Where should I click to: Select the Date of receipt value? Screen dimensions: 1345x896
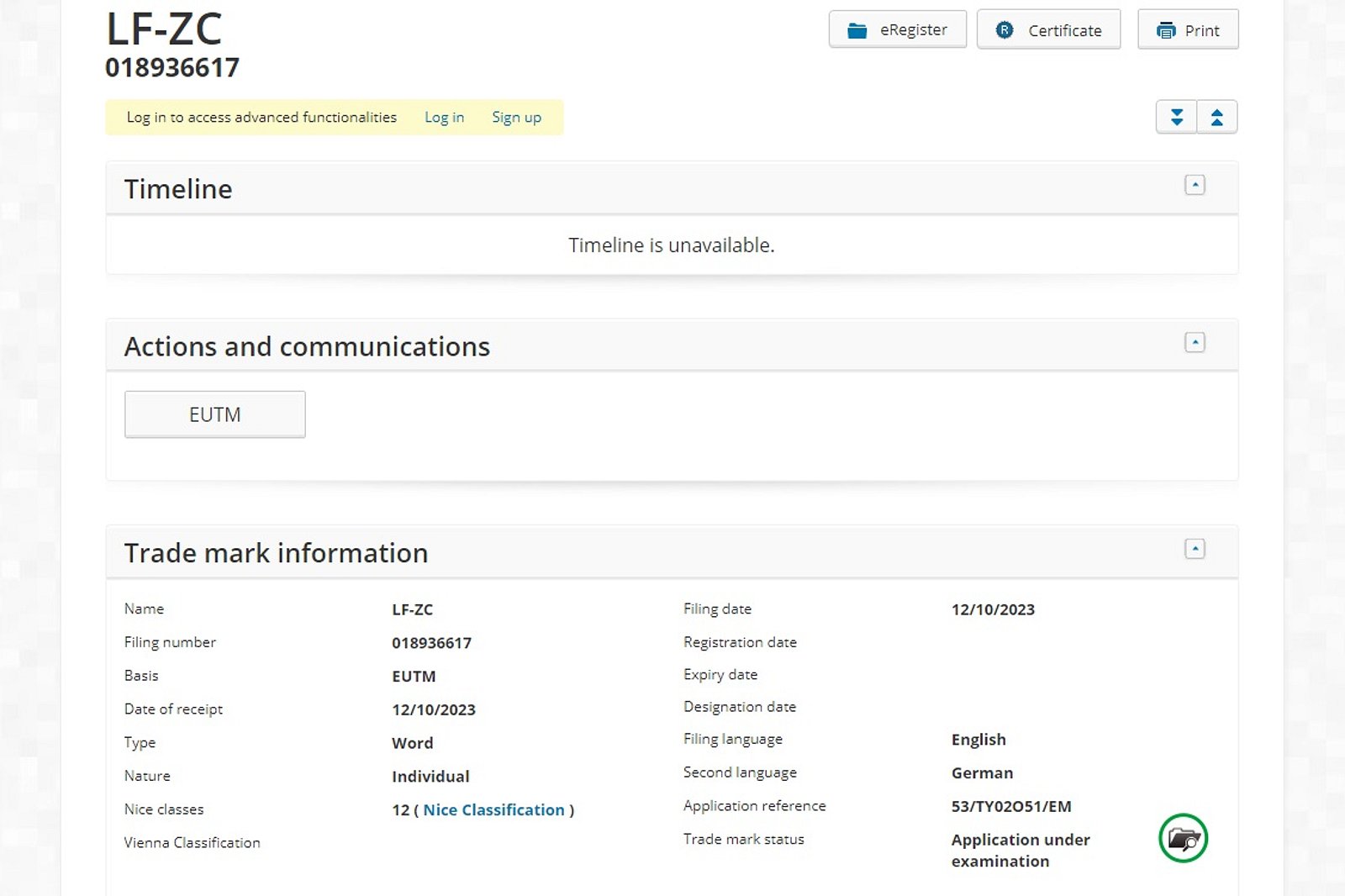tap(433, 709)
